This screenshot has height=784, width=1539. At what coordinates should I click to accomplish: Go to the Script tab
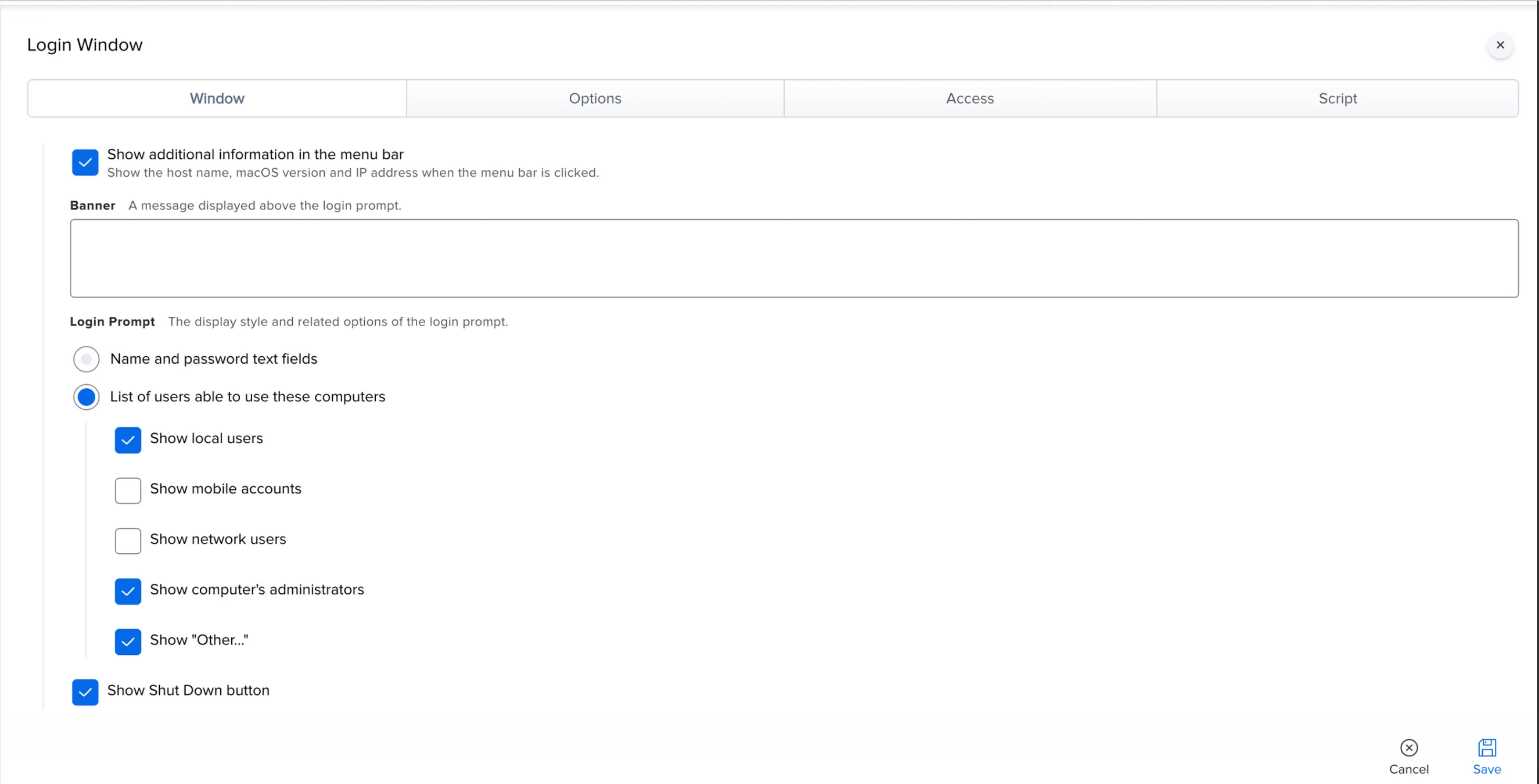[1337, 98]
